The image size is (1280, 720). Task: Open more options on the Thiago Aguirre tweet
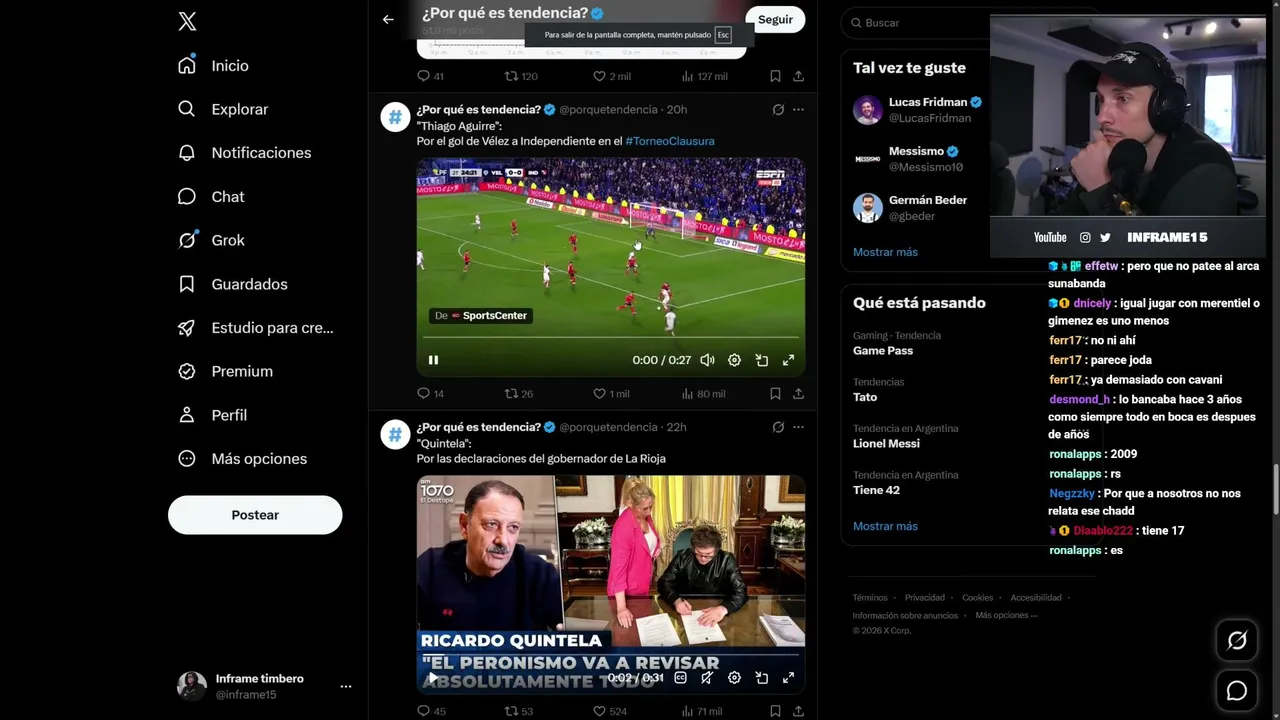coord(798,109)
